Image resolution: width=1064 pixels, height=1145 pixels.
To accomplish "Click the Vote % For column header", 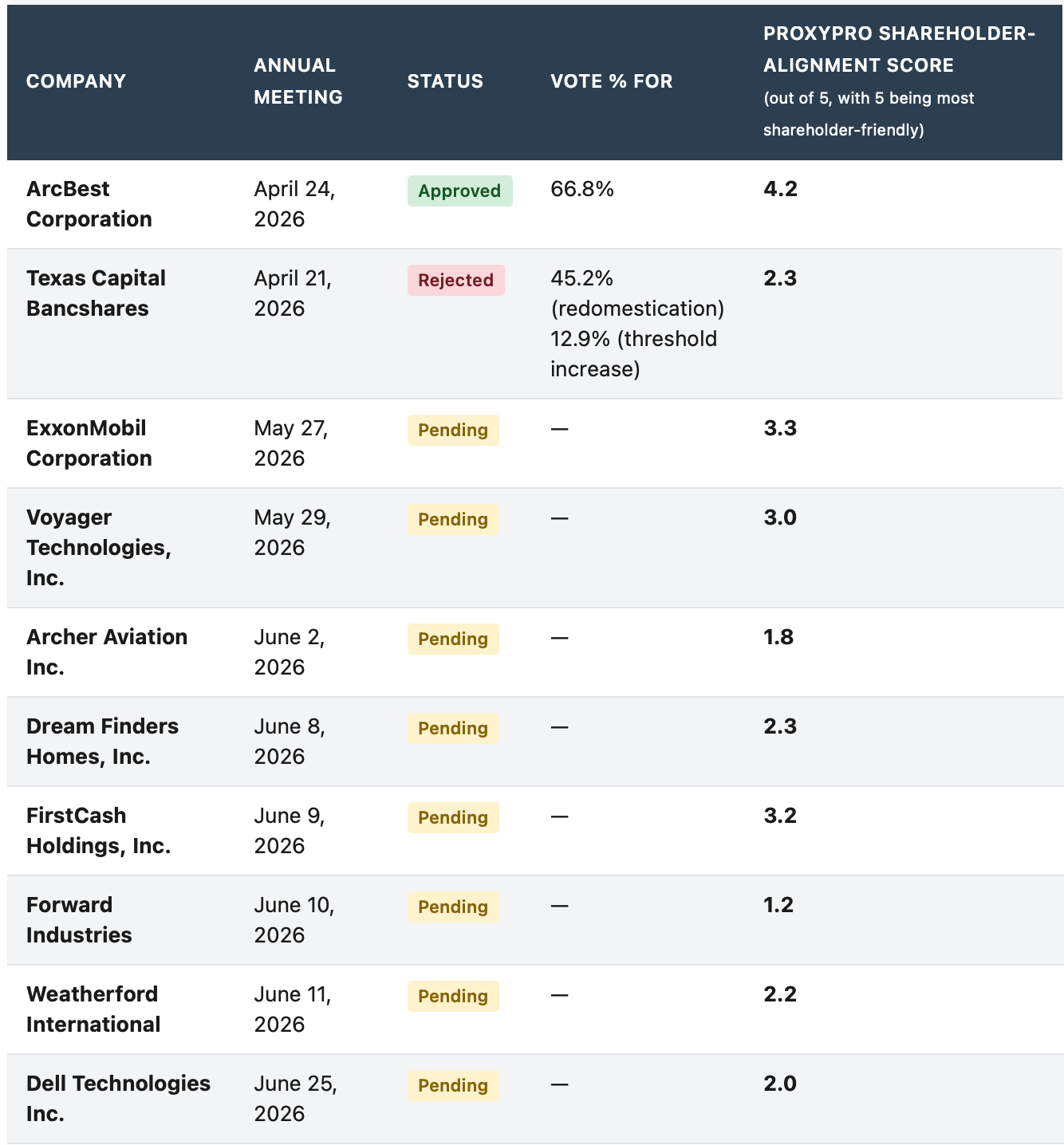I will pyautogui.click(x=612, y=81).
